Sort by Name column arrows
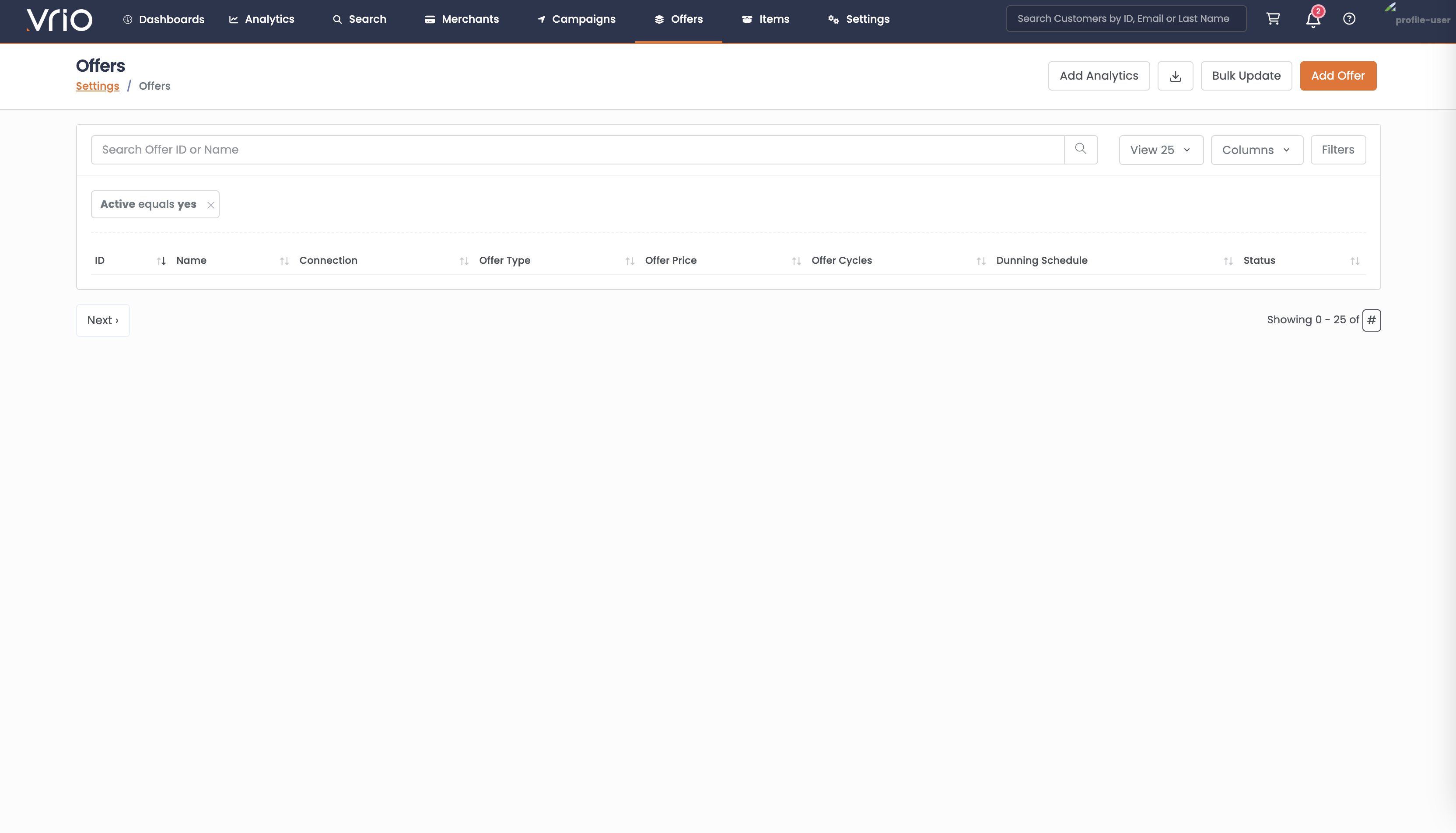 [284, 261]
